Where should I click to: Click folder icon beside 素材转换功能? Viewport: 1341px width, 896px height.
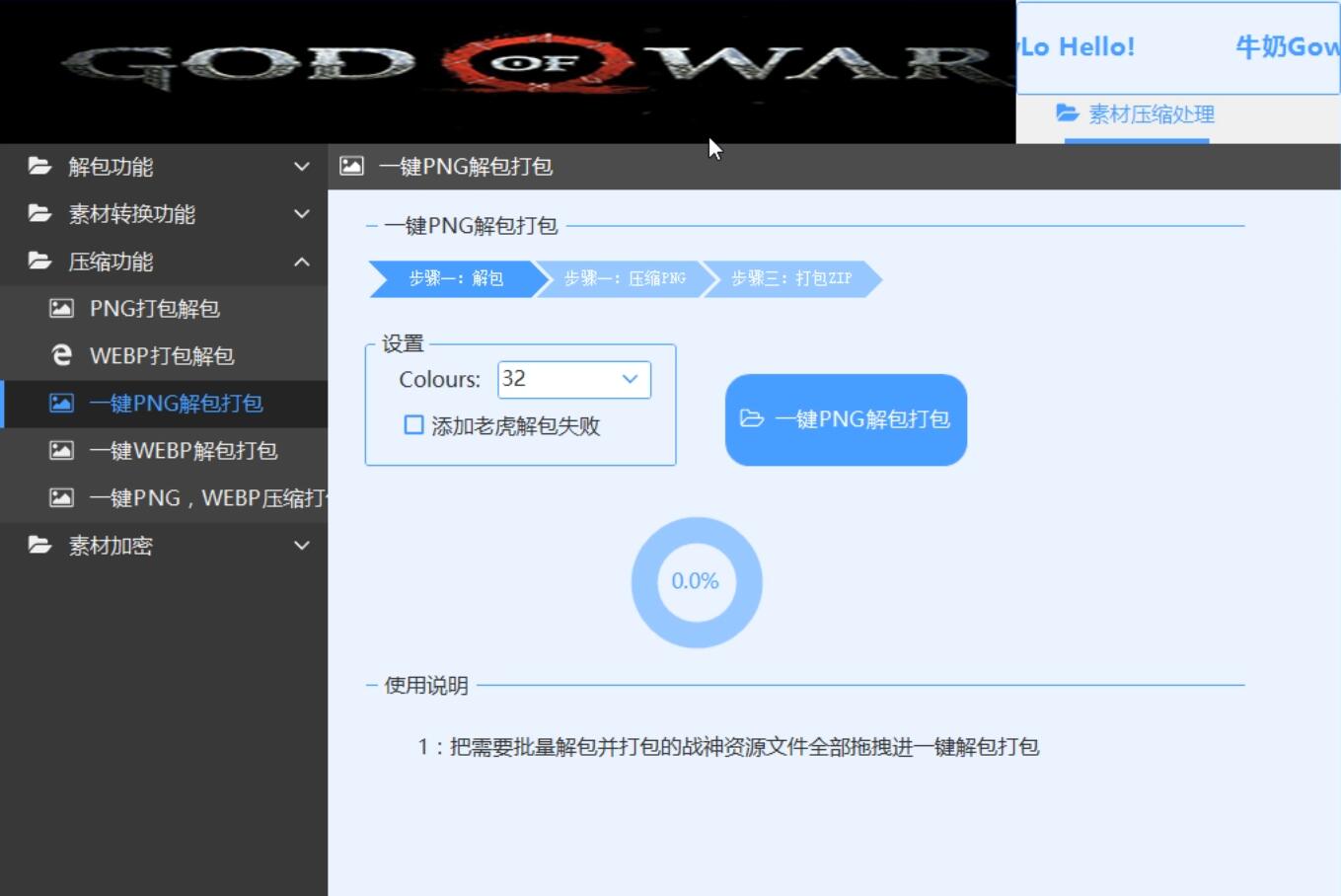[39, 213]
